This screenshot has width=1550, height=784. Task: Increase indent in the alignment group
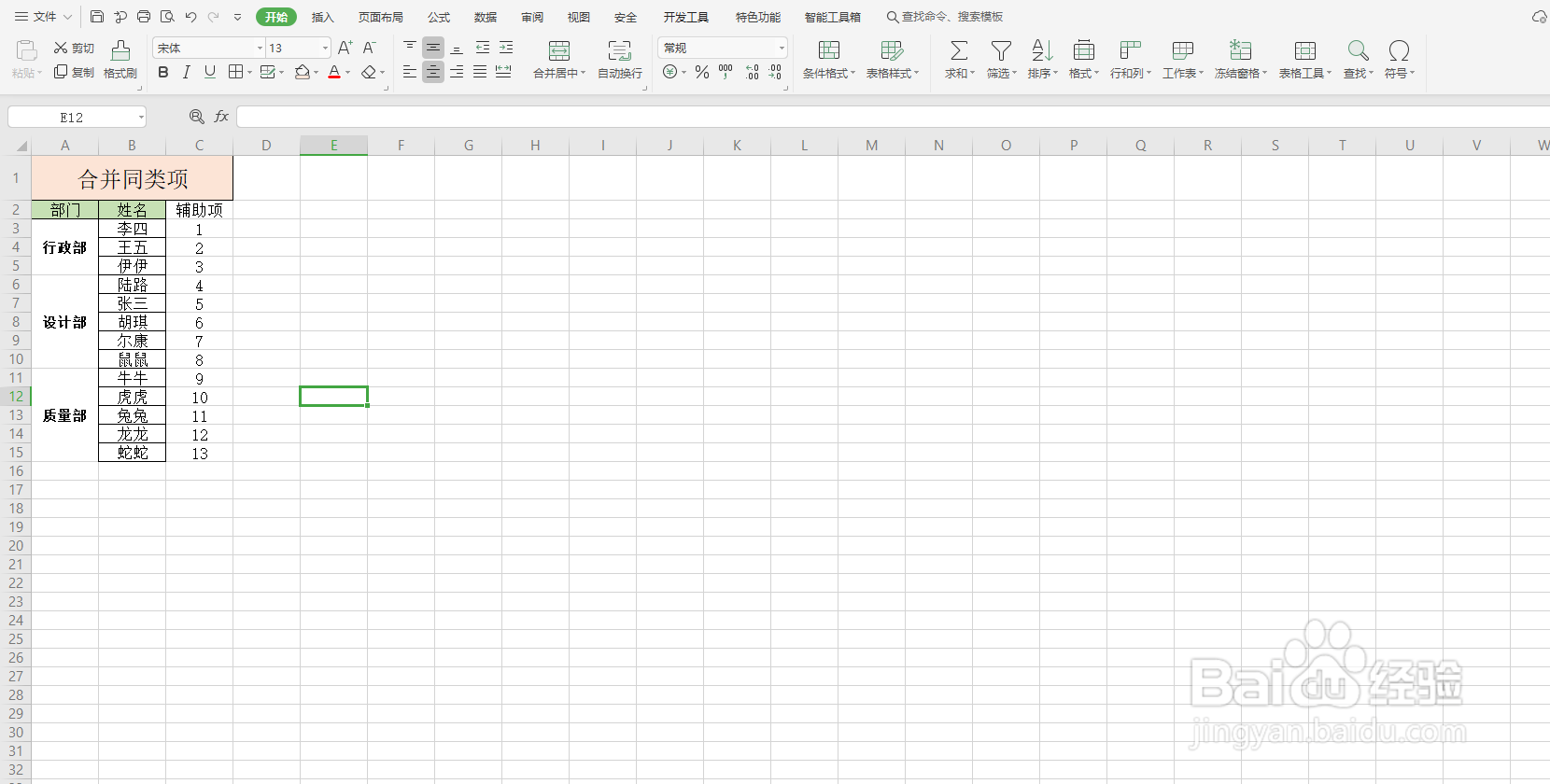tap(506, 47)
